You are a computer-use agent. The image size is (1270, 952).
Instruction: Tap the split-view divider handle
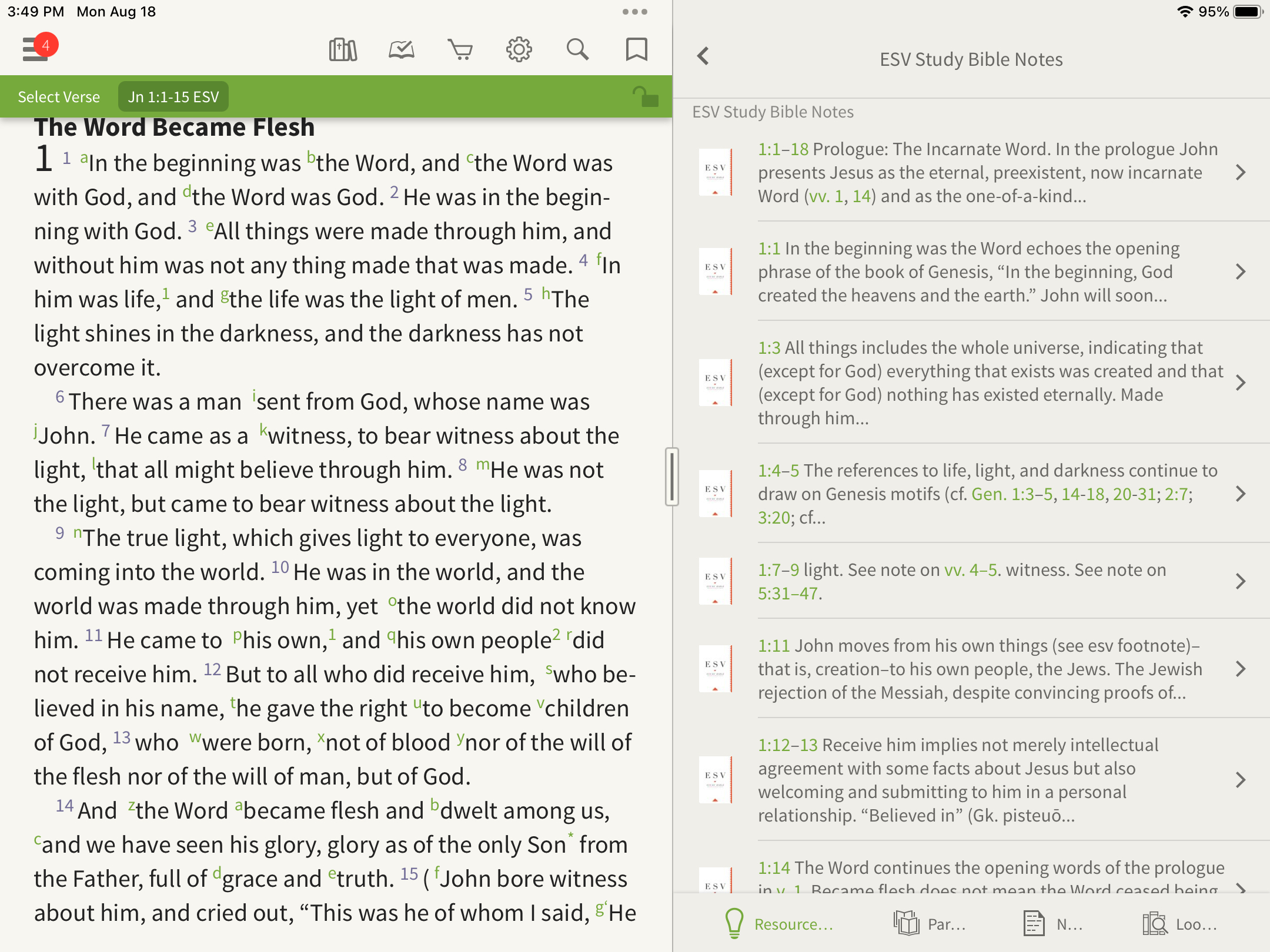pos(672,477)
